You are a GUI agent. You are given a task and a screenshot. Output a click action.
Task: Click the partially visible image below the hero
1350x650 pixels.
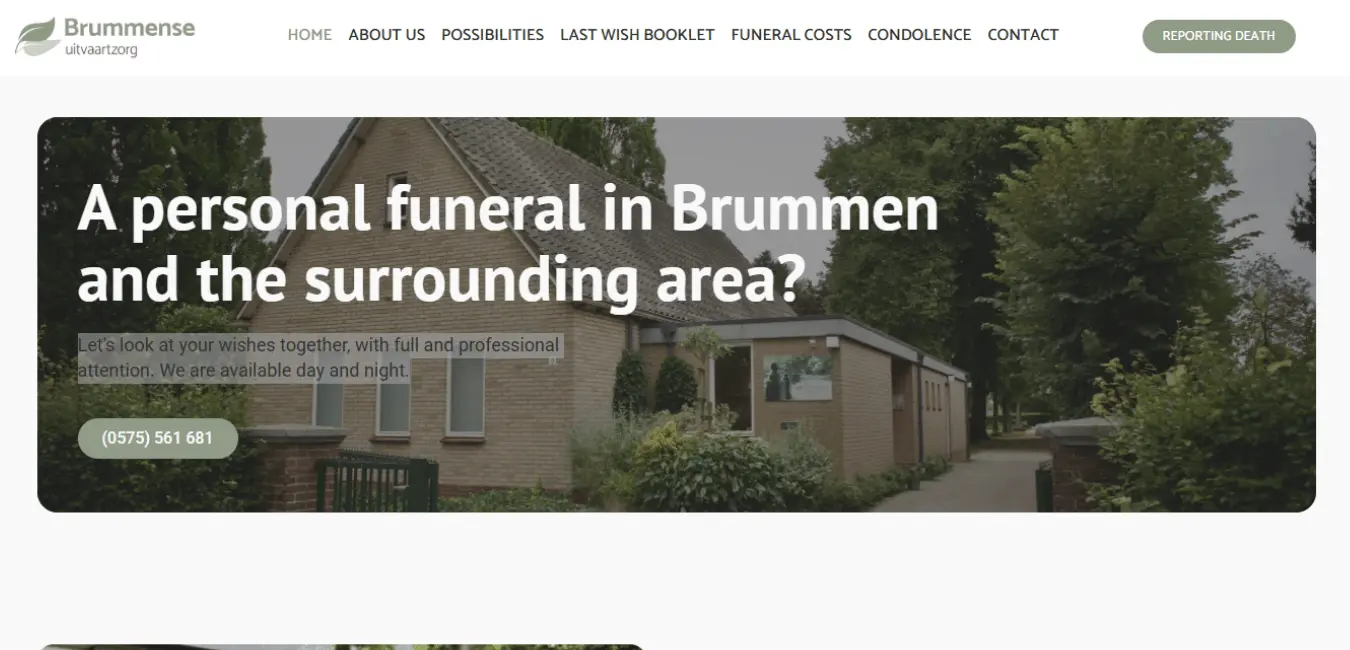(x=340, y=647)
